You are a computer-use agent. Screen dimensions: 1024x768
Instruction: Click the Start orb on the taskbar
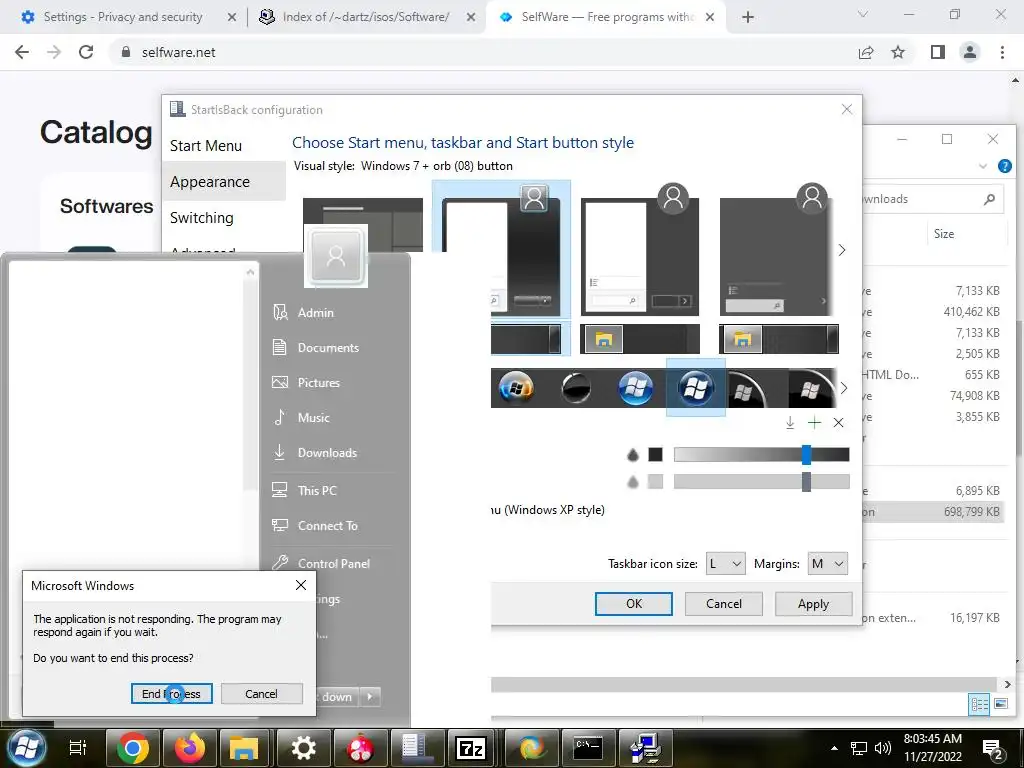pos(26,747)
